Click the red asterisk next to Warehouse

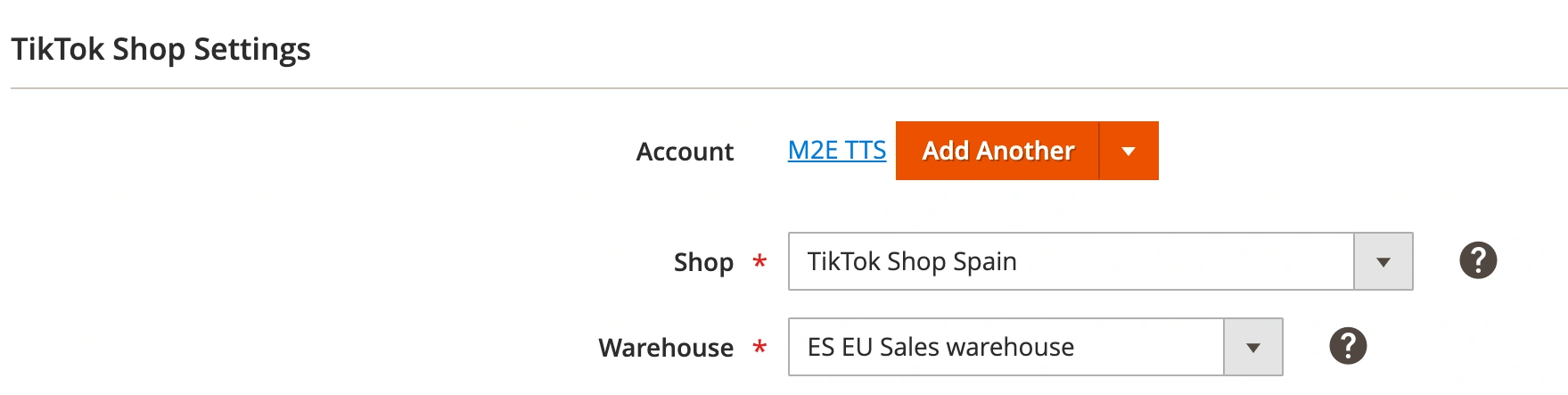pos(759,347)
